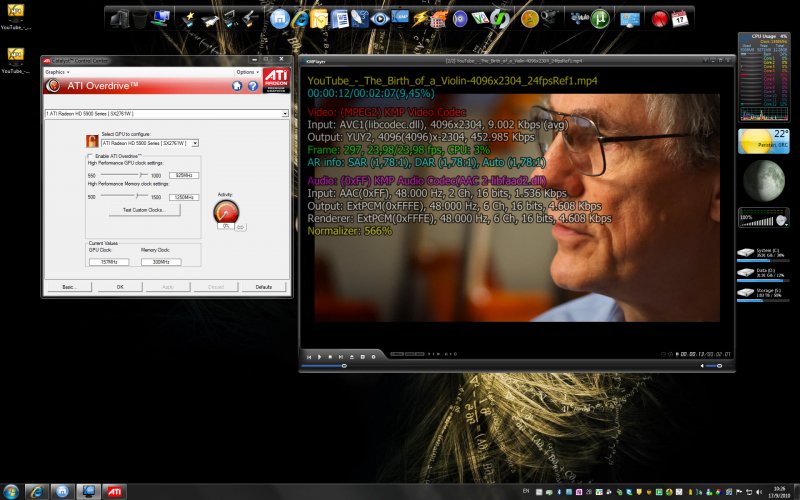Click the moon phase gadget in sidebar
800x500 pixels.
763,181
